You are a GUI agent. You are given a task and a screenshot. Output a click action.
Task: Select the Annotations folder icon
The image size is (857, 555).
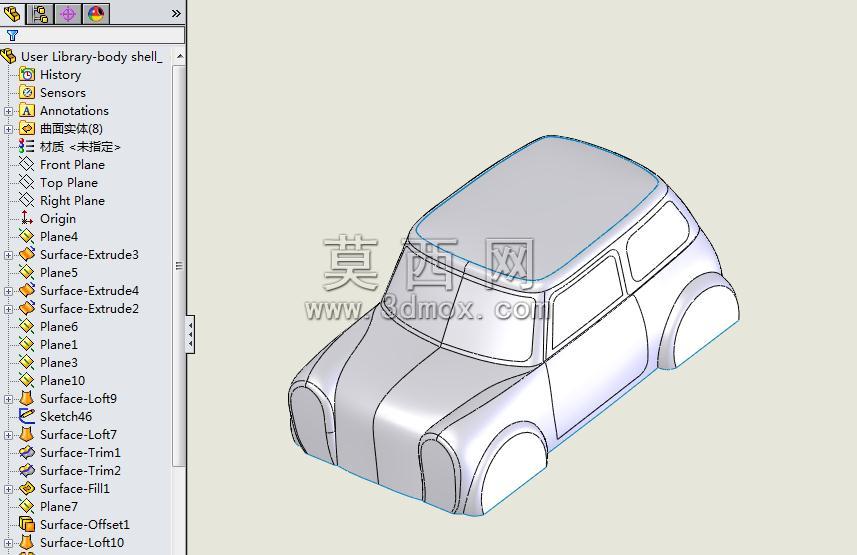tap(27, 110)
